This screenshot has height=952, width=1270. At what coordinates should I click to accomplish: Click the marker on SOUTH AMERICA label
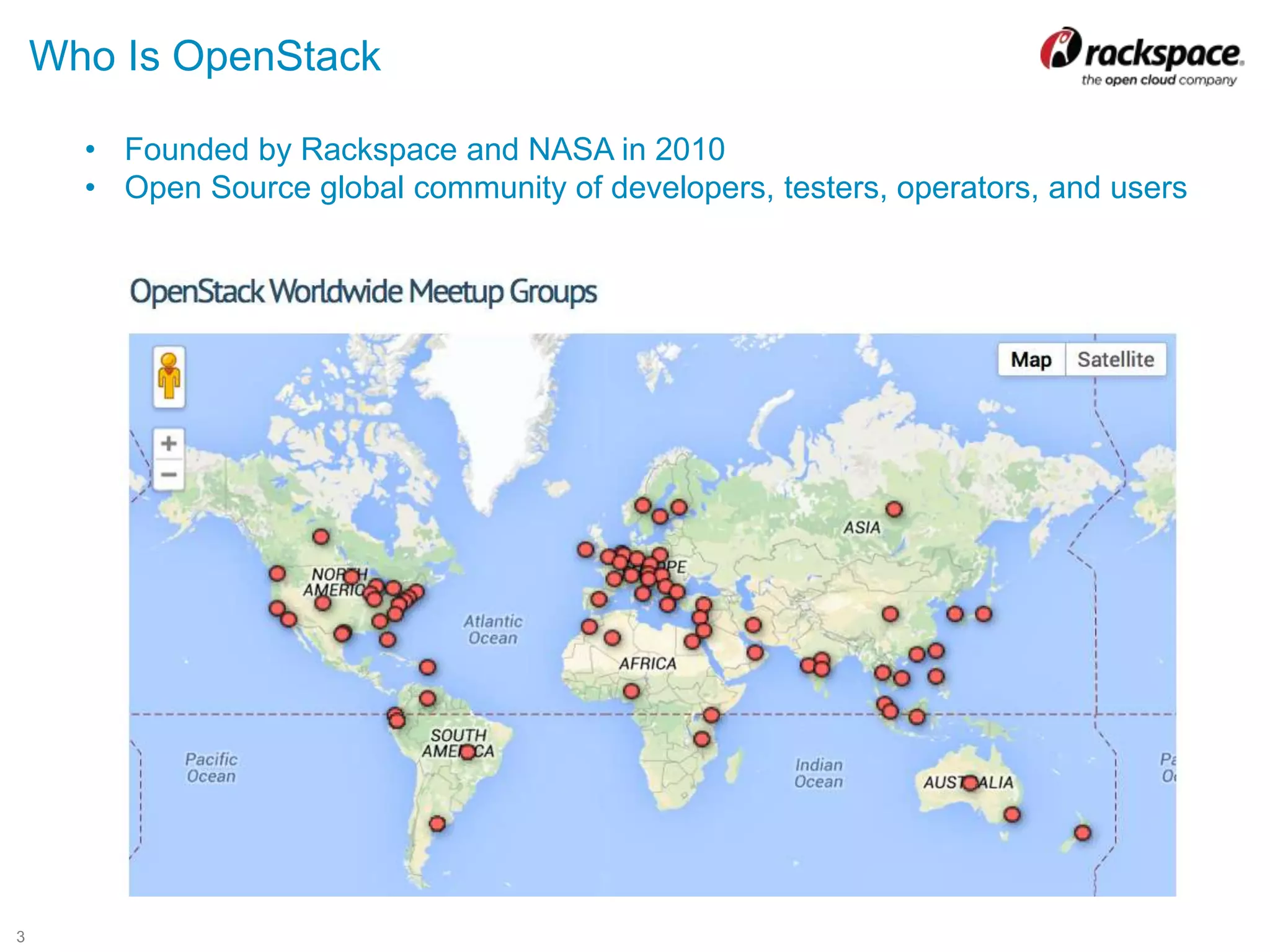click(x=468, y=752)
